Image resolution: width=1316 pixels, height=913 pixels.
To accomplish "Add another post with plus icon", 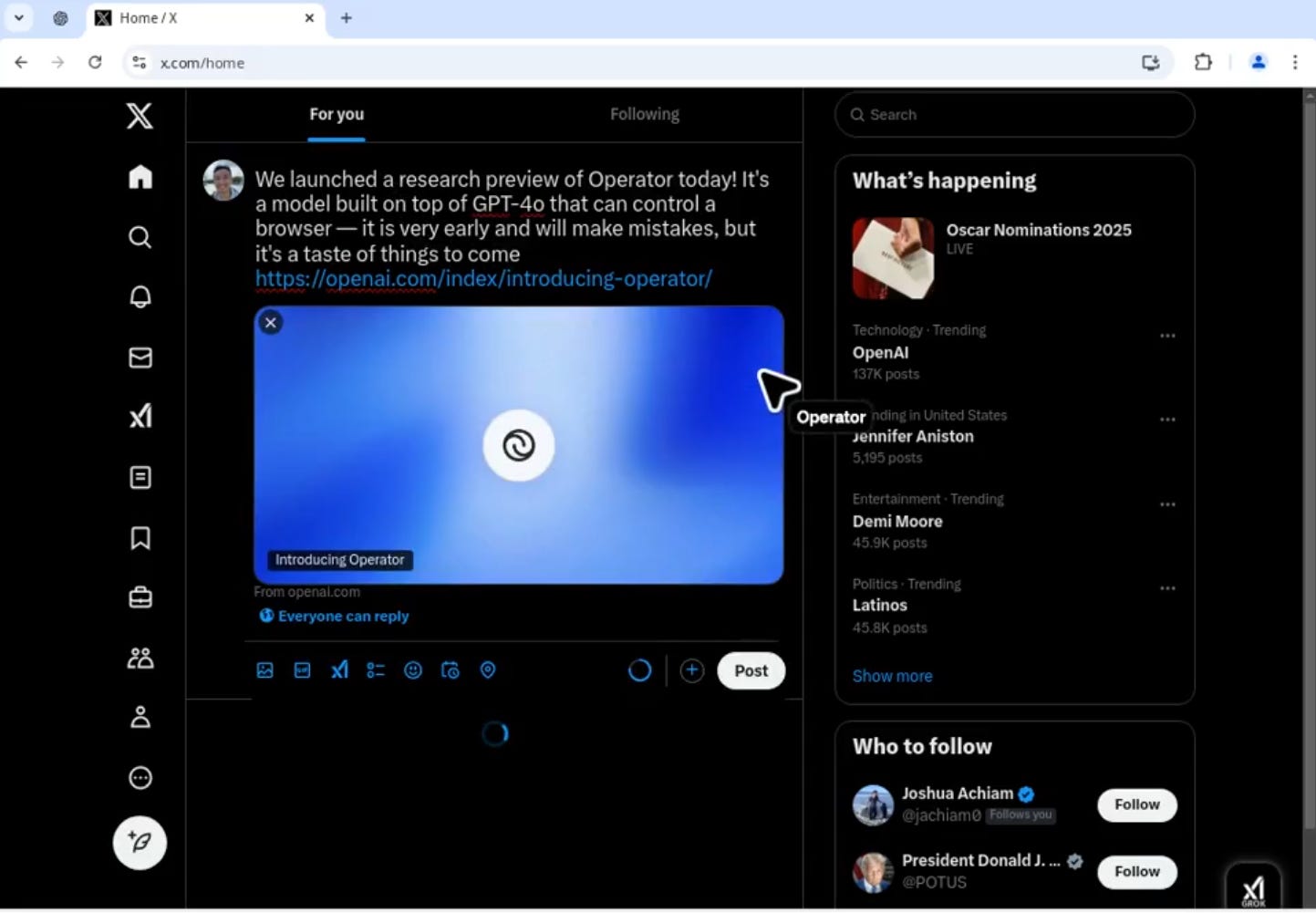I will coord(692,670).
